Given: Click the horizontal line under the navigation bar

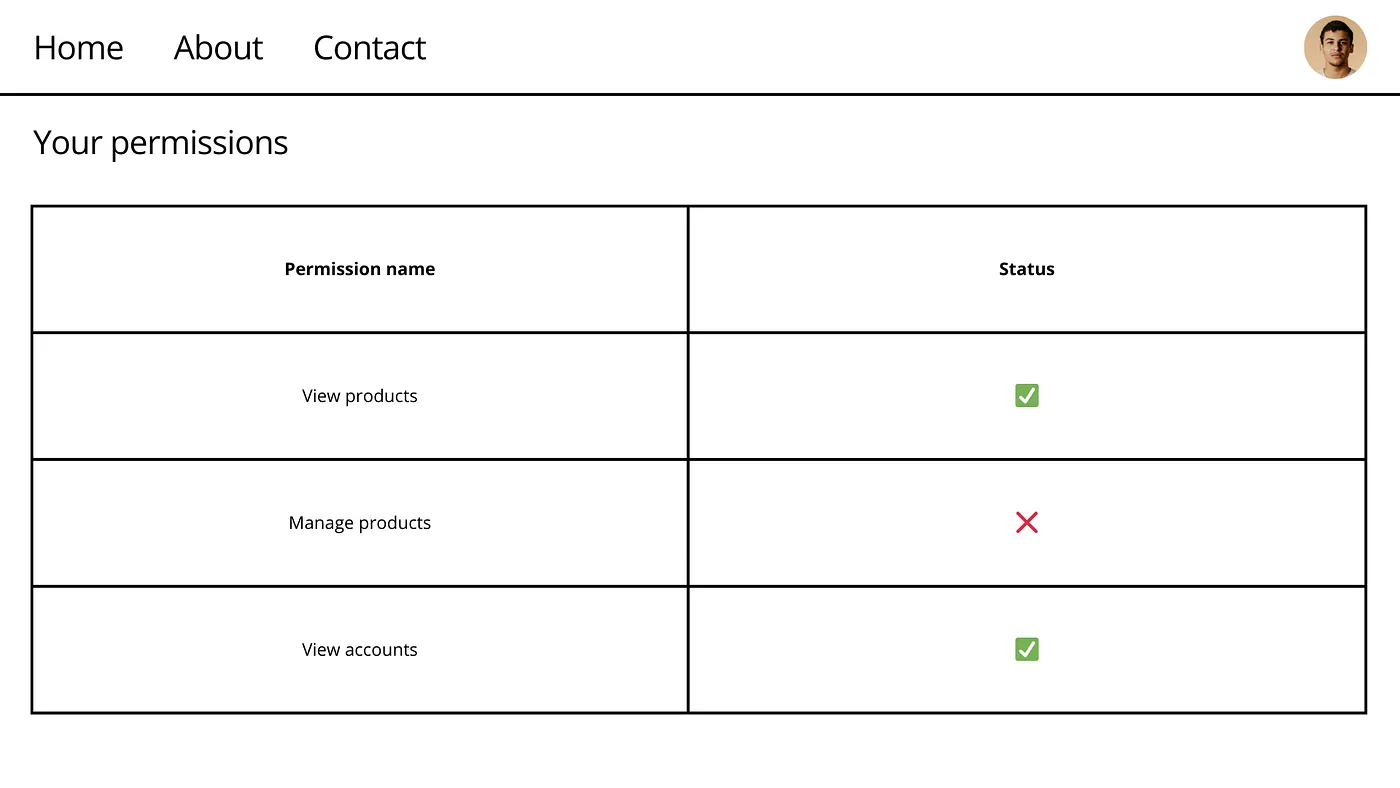Looking at the screenshot, I should coord(700,94).
